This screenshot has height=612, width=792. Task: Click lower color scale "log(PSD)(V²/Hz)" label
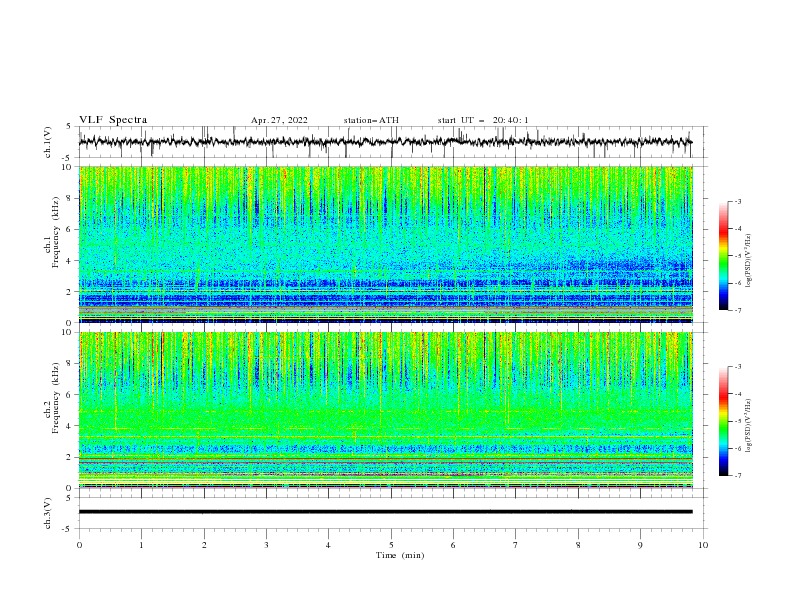[748, 426]
